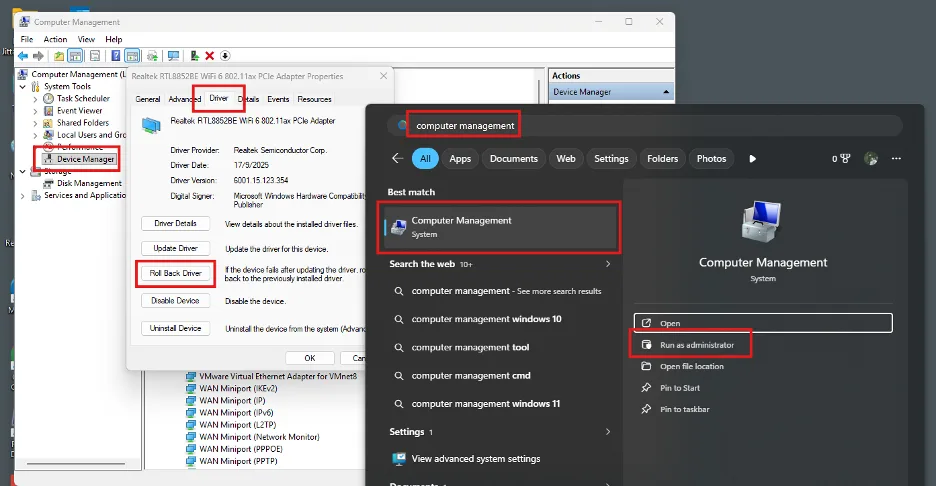
Task: Click the Update Driver button
Action: click(176, 248)
